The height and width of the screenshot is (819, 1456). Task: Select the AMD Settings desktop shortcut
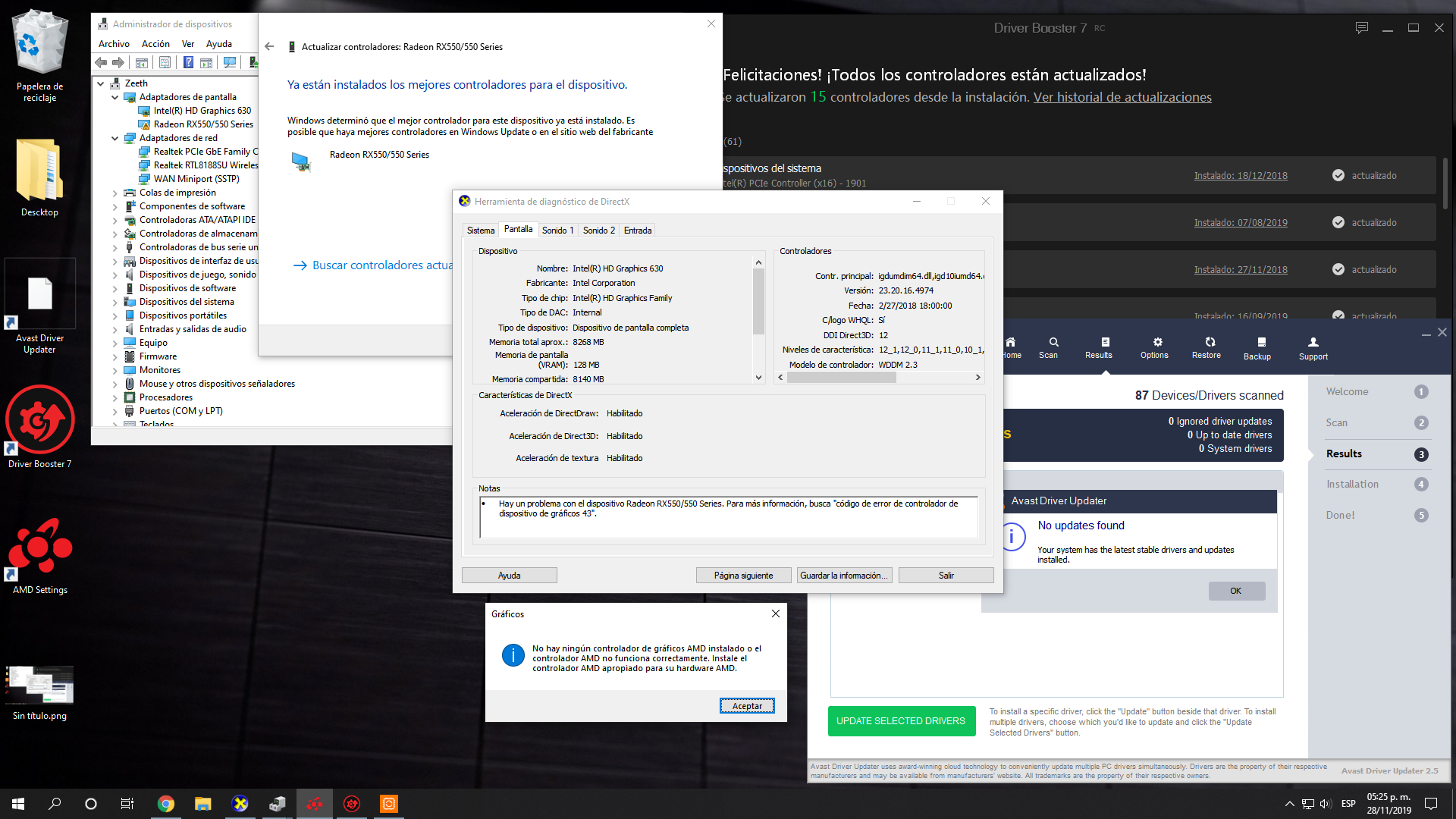[x=40, y=556]
